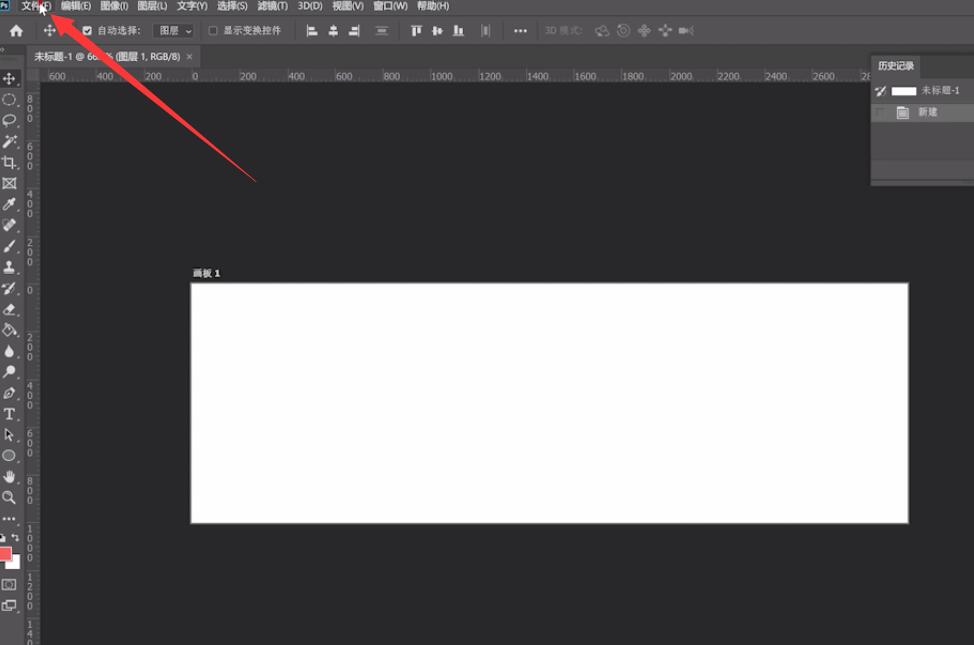Open the 视图(V) menu
Image resolution: width=974 pixels, height=645 pixels.
pyautogui.click(x=348, y=6)
